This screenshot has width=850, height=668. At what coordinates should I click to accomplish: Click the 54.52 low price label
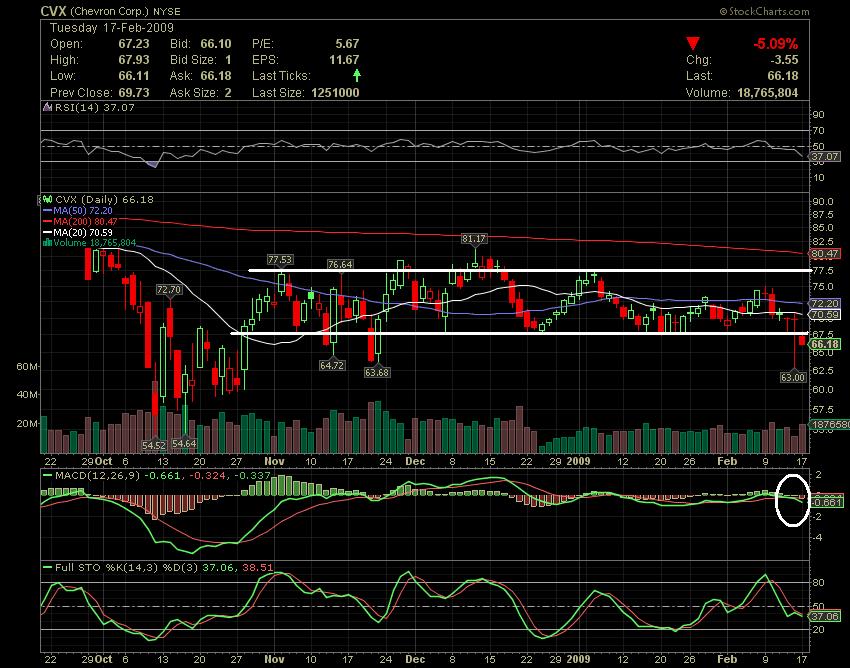(154, 445)
